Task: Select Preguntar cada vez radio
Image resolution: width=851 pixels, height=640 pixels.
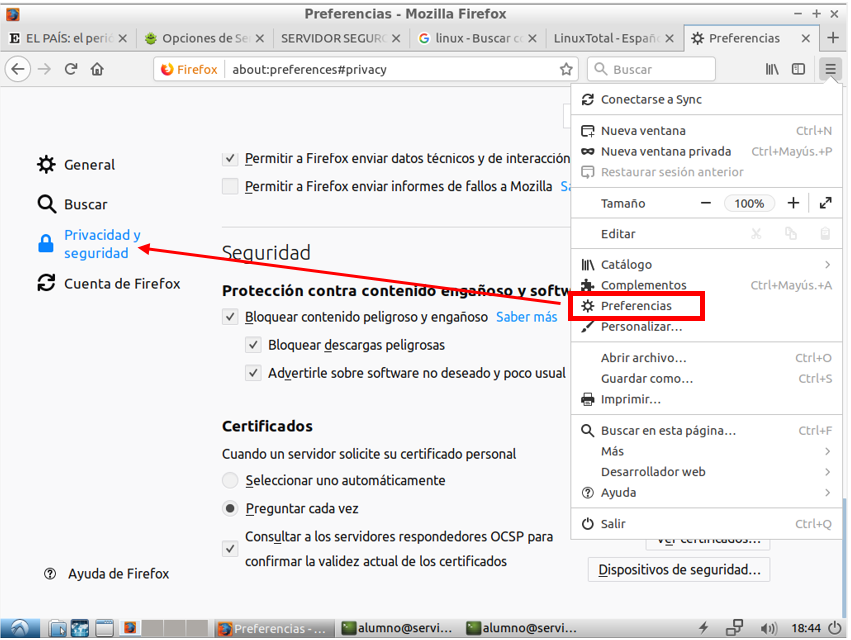Action: [x=230, y=509]
